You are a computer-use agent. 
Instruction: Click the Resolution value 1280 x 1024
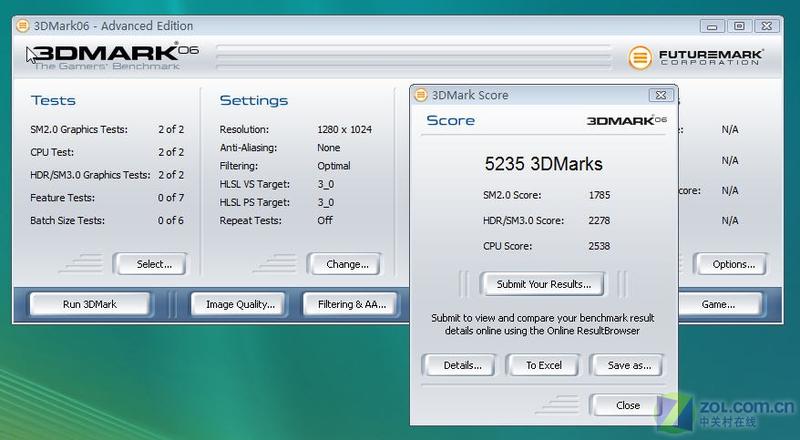pos(344,130)
